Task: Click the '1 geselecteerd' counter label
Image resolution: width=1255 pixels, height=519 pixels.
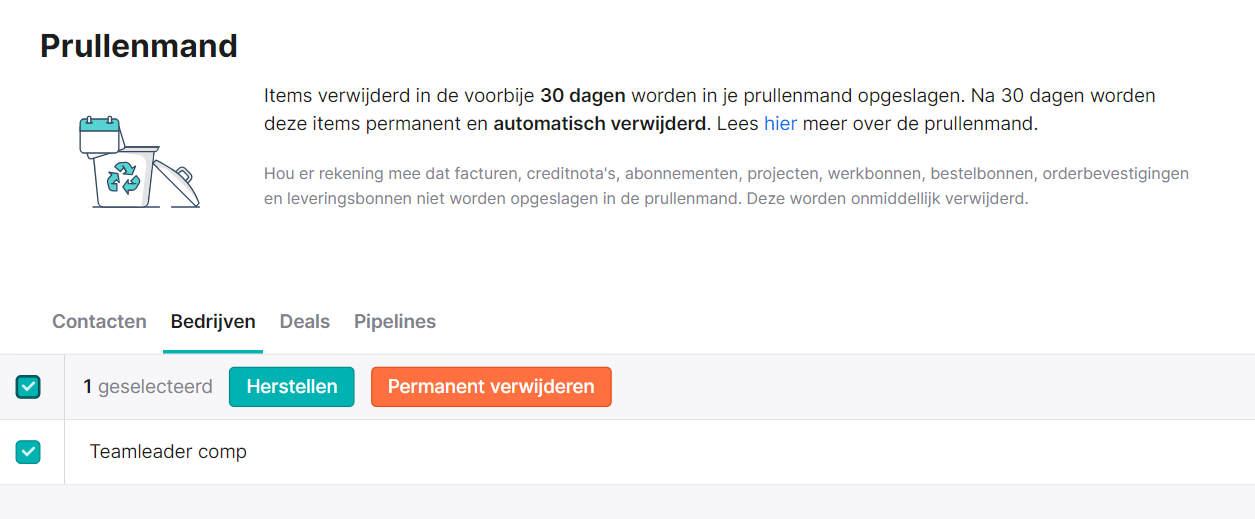Action: click(x=148, y=387)
